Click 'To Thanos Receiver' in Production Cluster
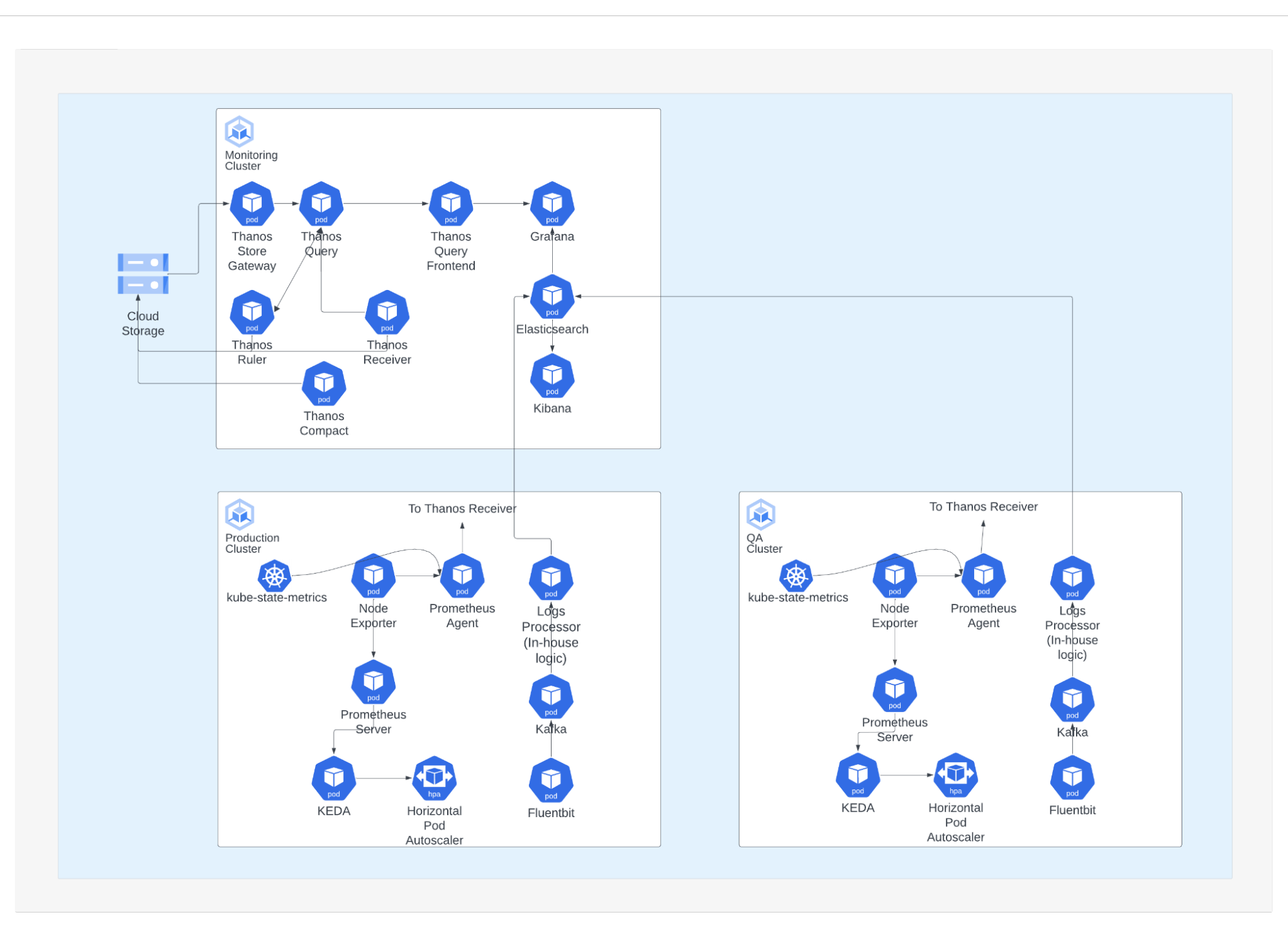The height and width of the screenshot is (928, 1288). (463, 508)
